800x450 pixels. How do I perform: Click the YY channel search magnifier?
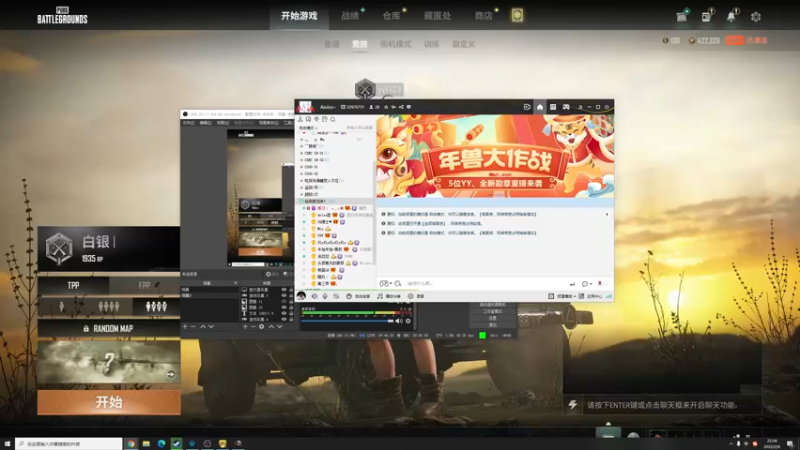tap(333, 119)
